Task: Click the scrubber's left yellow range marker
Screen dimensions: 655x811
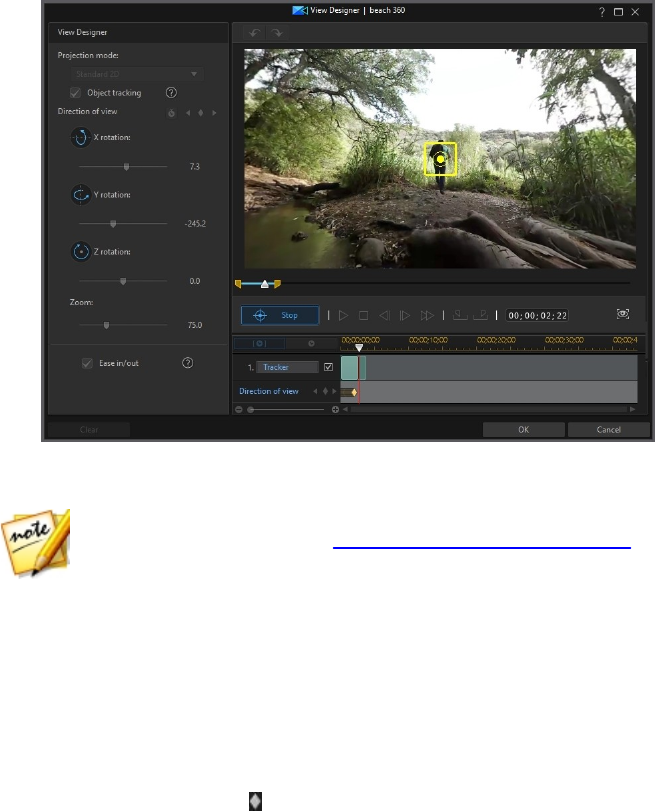Action: 239,284
